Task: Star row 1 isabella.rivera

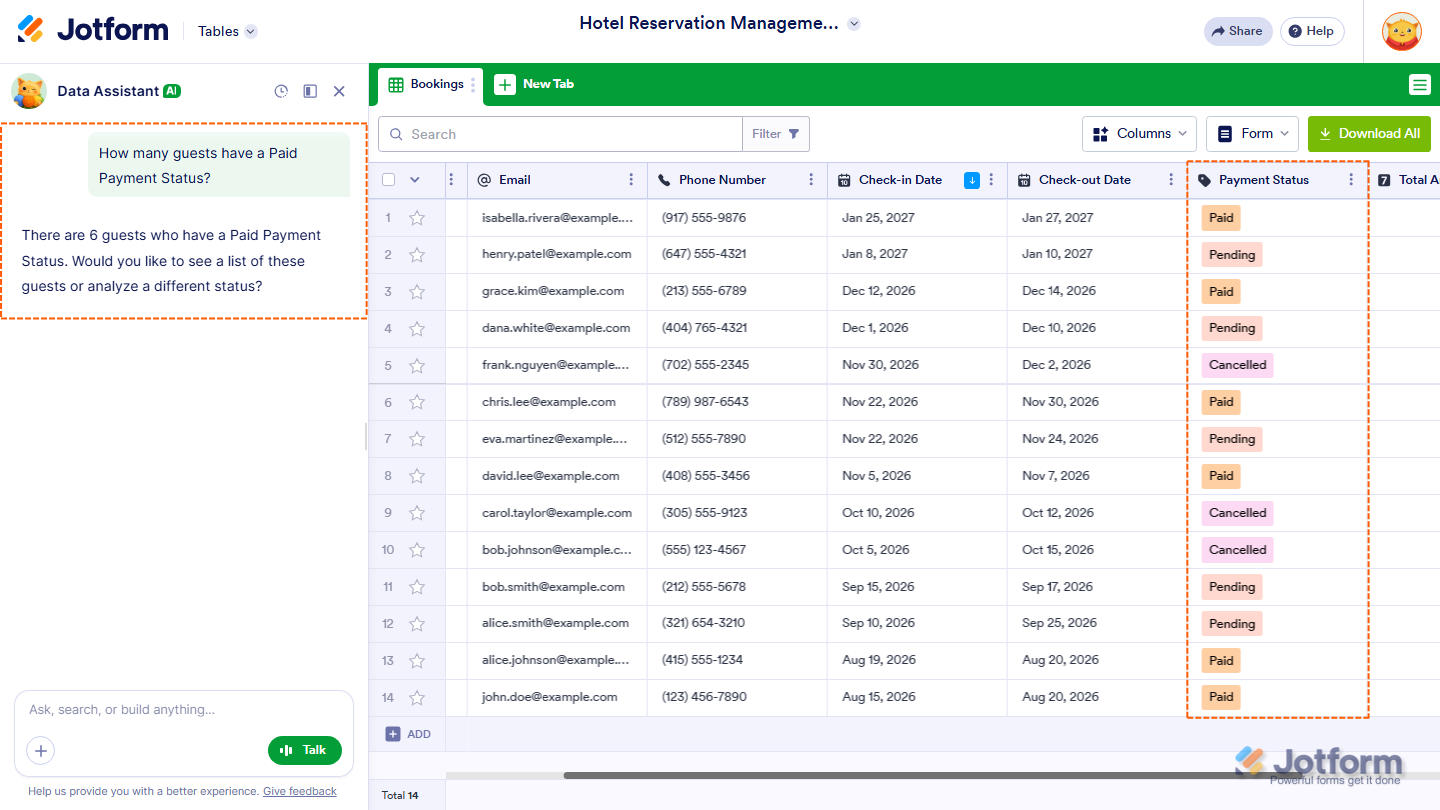Action: (417, 218)
